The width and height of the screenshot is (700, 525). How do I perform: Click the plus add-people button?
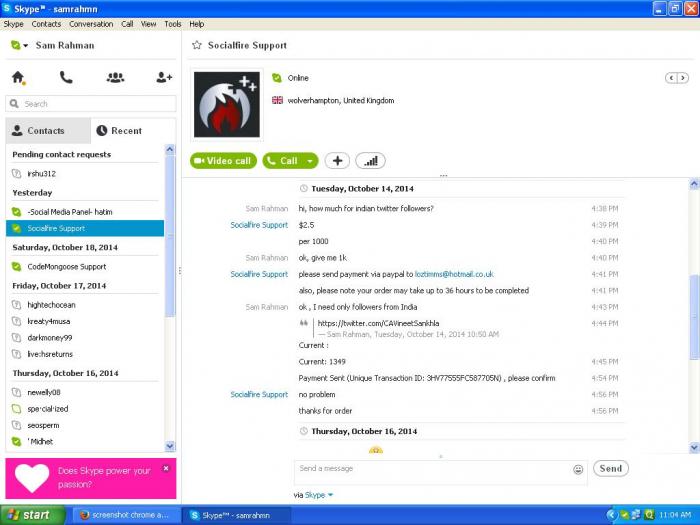pyautogui.click(x=337, y=161)
